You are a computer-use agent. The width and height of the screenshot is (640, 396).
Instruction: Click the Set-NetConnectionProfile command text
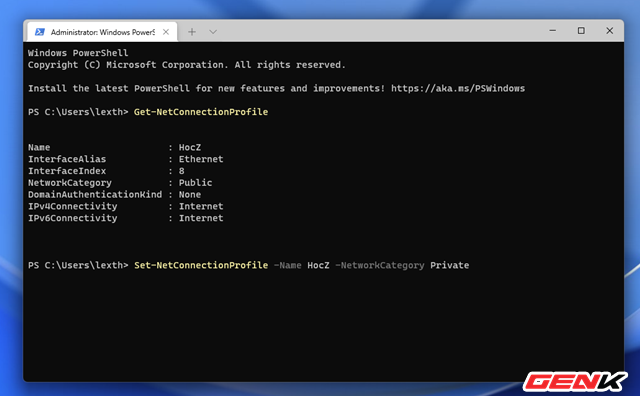pyautogui.click(x=201, y=265)
